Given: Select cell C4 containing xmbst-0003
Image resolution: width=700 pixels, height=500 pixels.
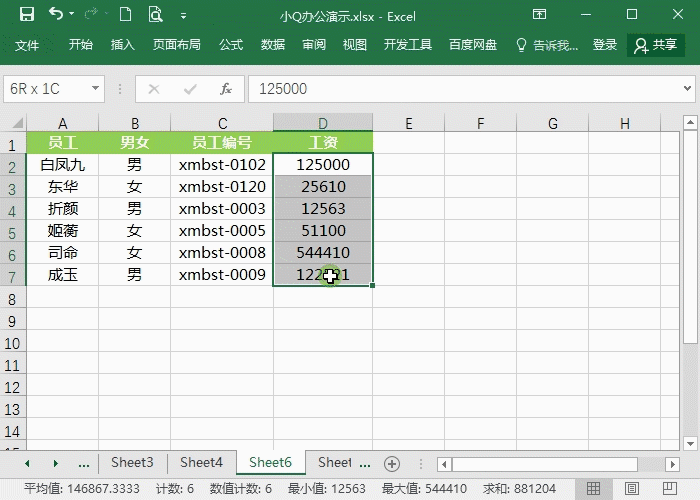Looking at the screenshot, I should pos(222,209).
